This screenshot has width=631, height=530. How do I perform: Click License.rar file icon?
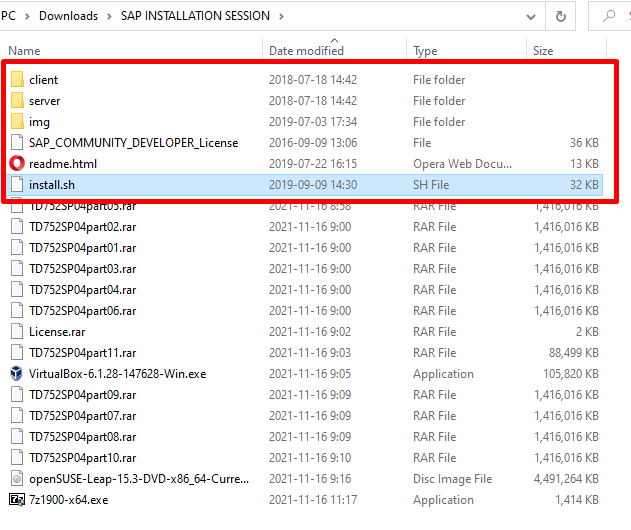tap(17, 331)
